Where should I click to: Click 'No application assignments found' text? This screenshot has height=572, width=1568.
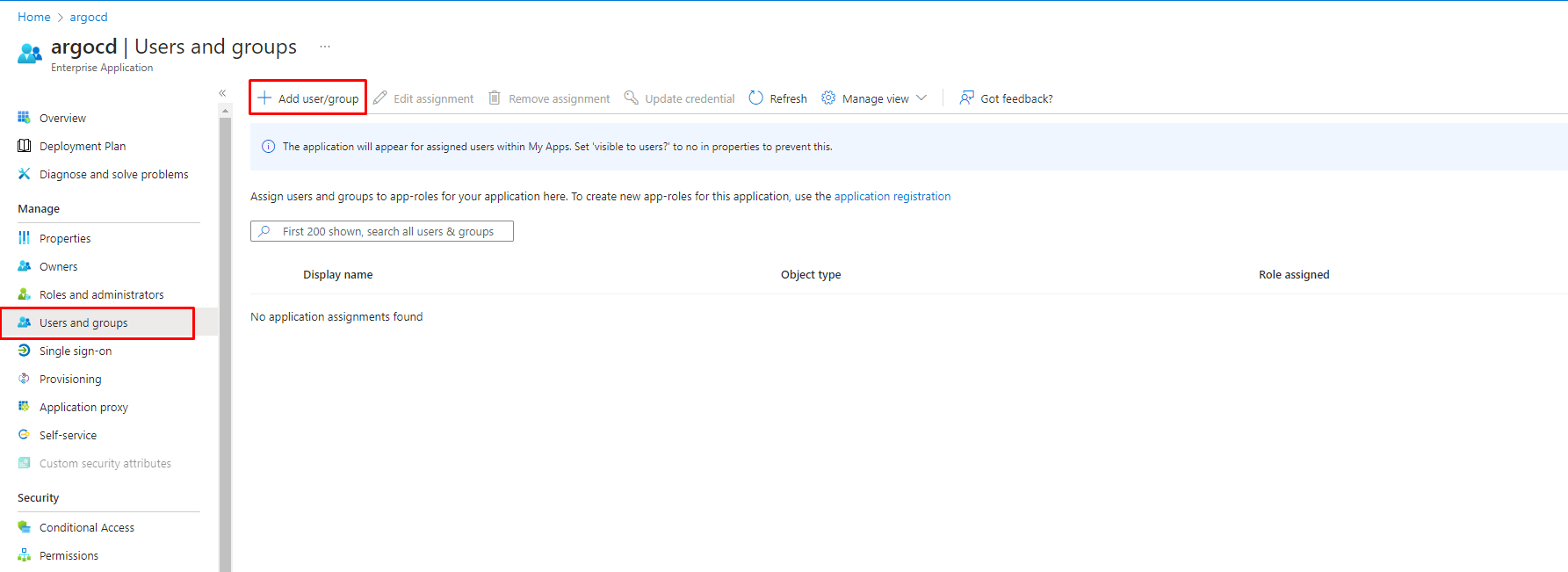(336, 316)
